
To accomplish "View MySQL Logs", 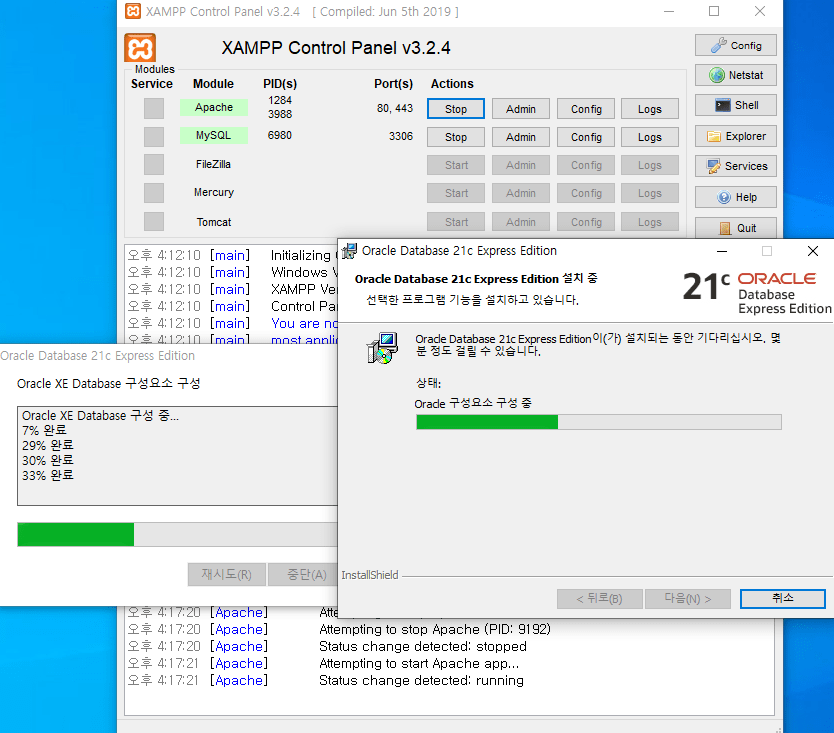I will 650,137.
